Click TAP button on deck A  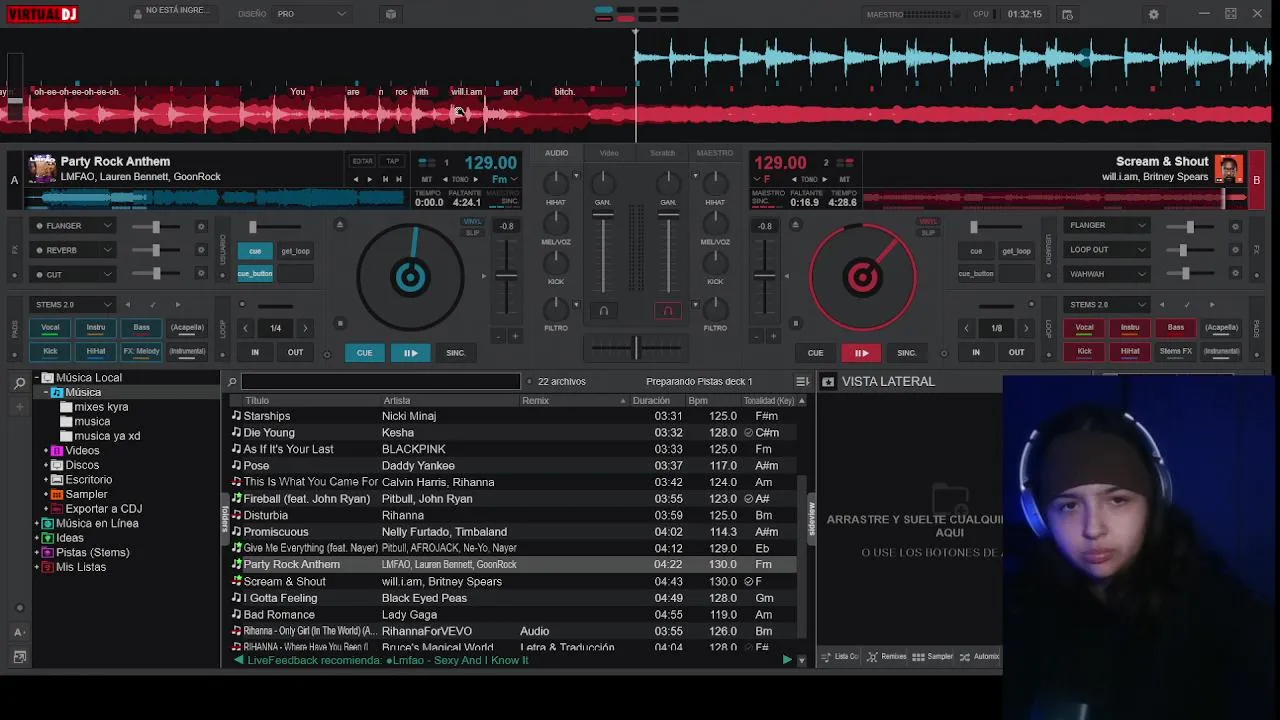coord(393,161)
